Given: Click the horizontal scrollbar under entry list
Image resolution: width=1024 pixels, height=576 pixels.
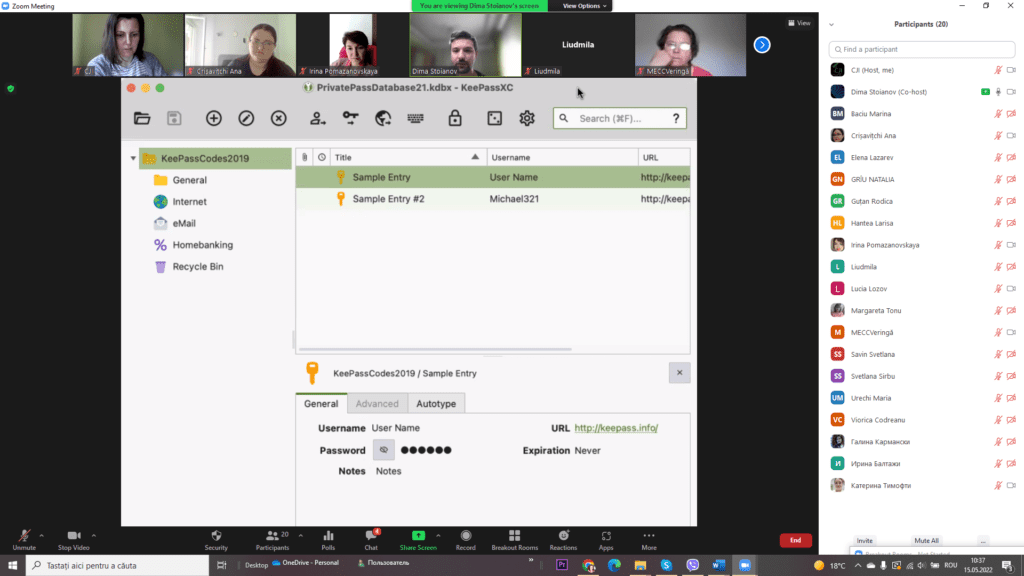Looking at the screenshot, I should pyautogui.click(x=435, y=349).
